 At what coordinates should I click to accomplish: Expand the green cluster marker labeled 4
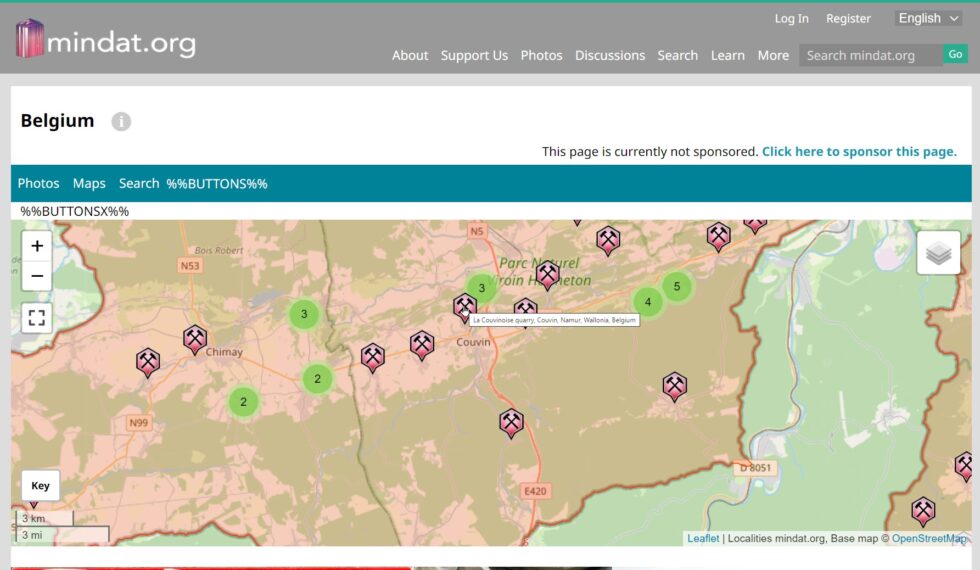tap(648, 302)
